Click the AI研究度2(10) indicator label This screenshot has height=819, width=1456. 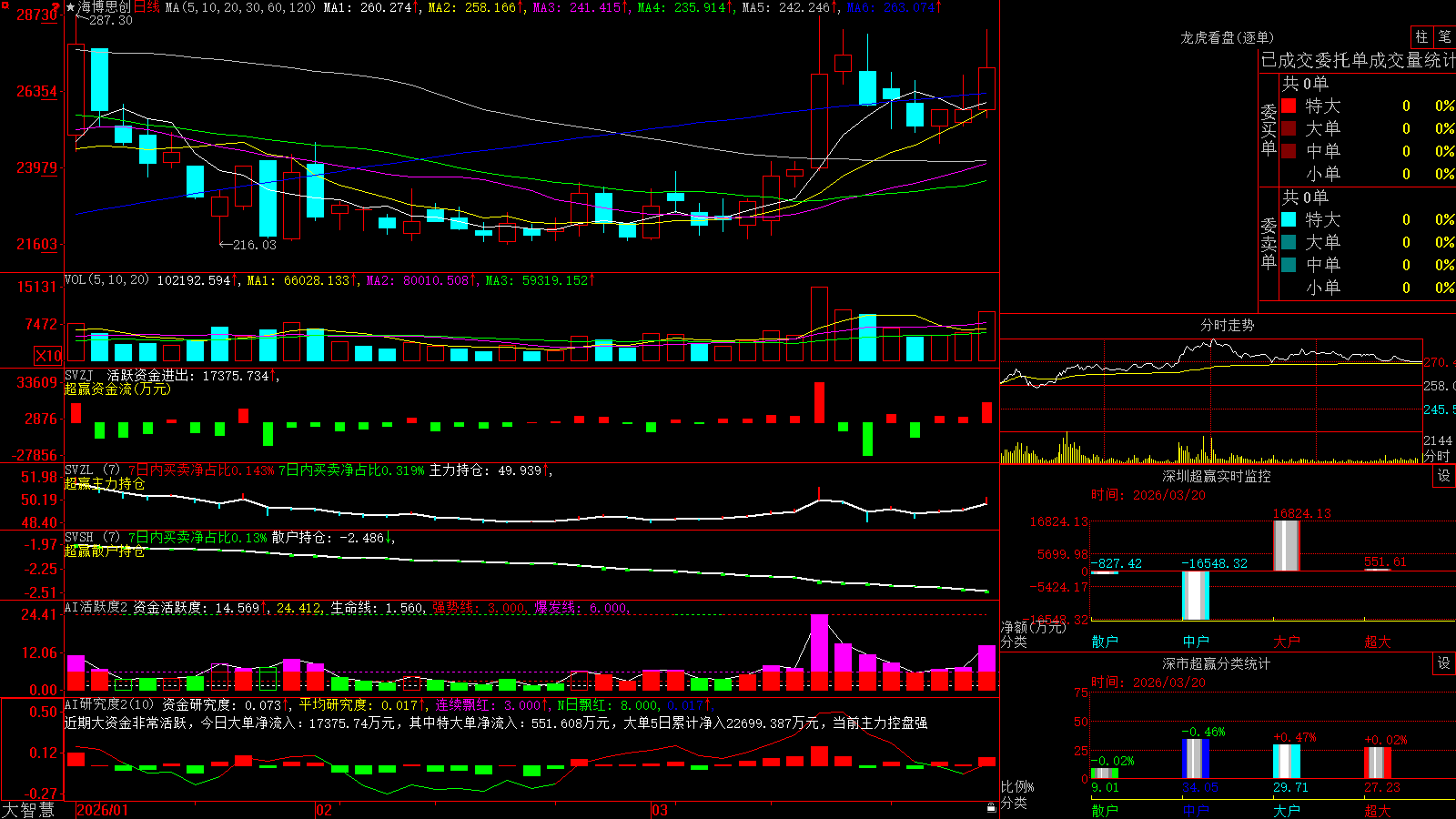109,704
